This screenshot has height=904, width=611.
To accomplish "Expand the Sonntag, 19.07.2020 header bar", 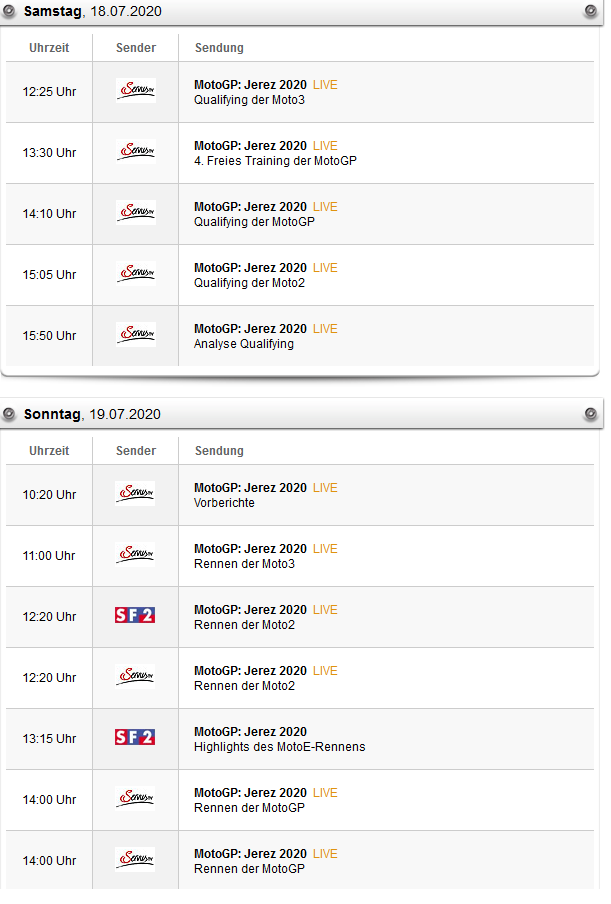I will tap(300, 414).
